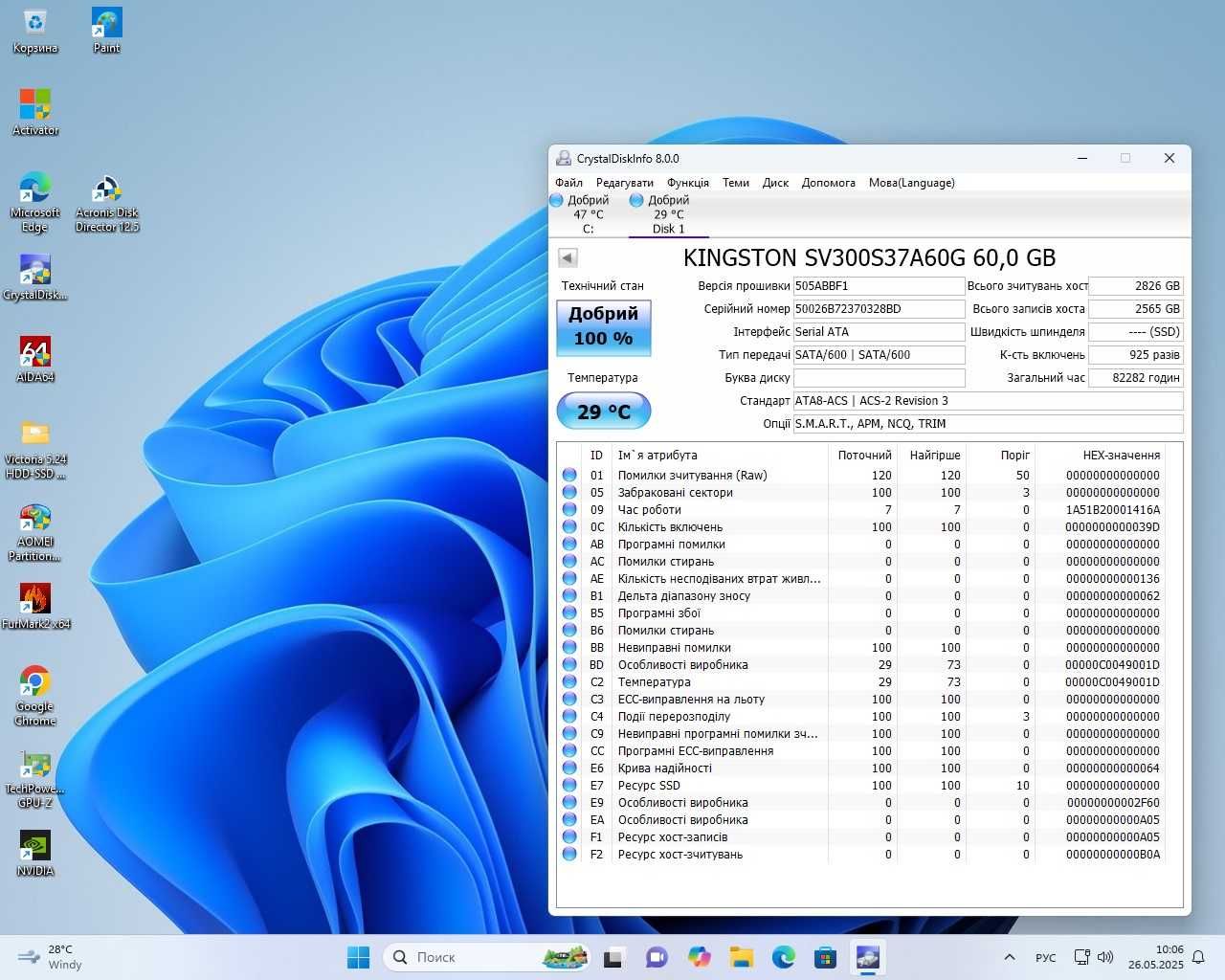Select FurMark2 x64 desktop icon

35,606
